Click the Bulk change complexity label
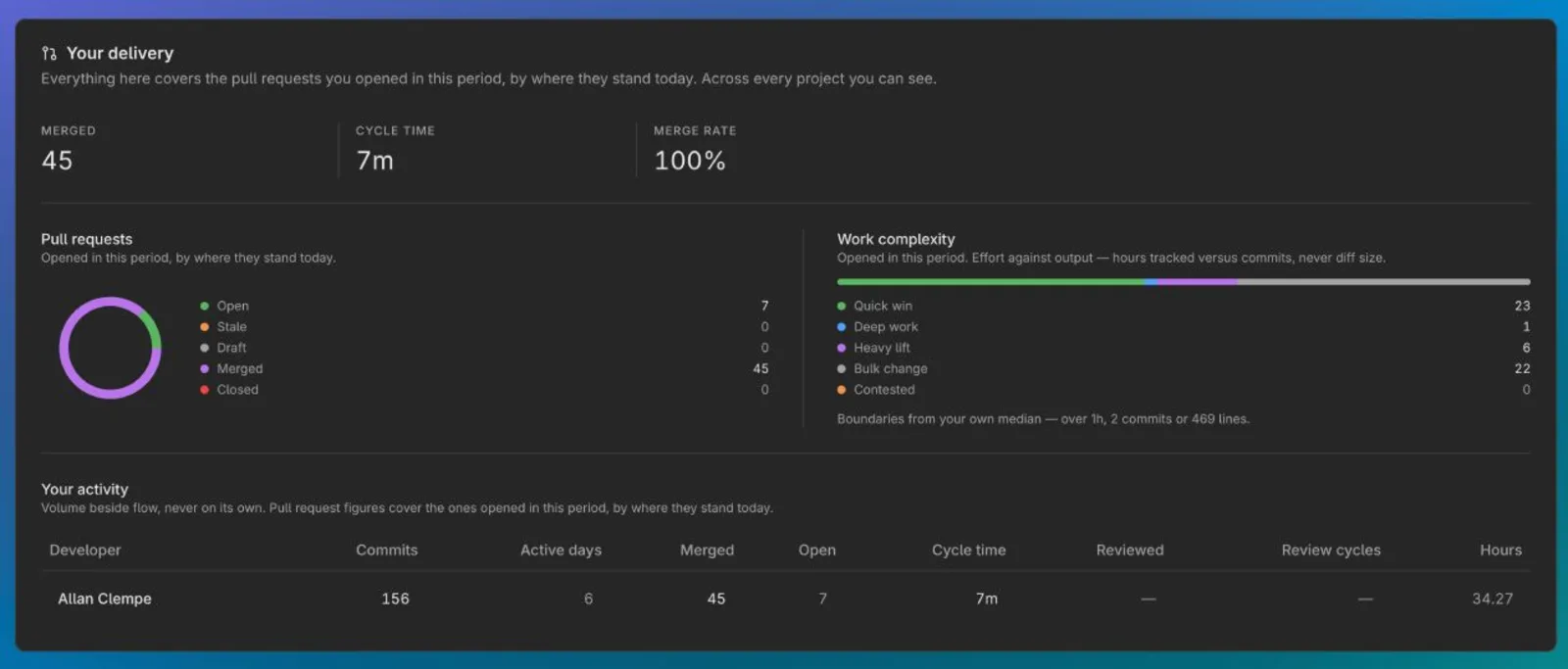Screen dimensions: 1568x669 tap(891, 369)
